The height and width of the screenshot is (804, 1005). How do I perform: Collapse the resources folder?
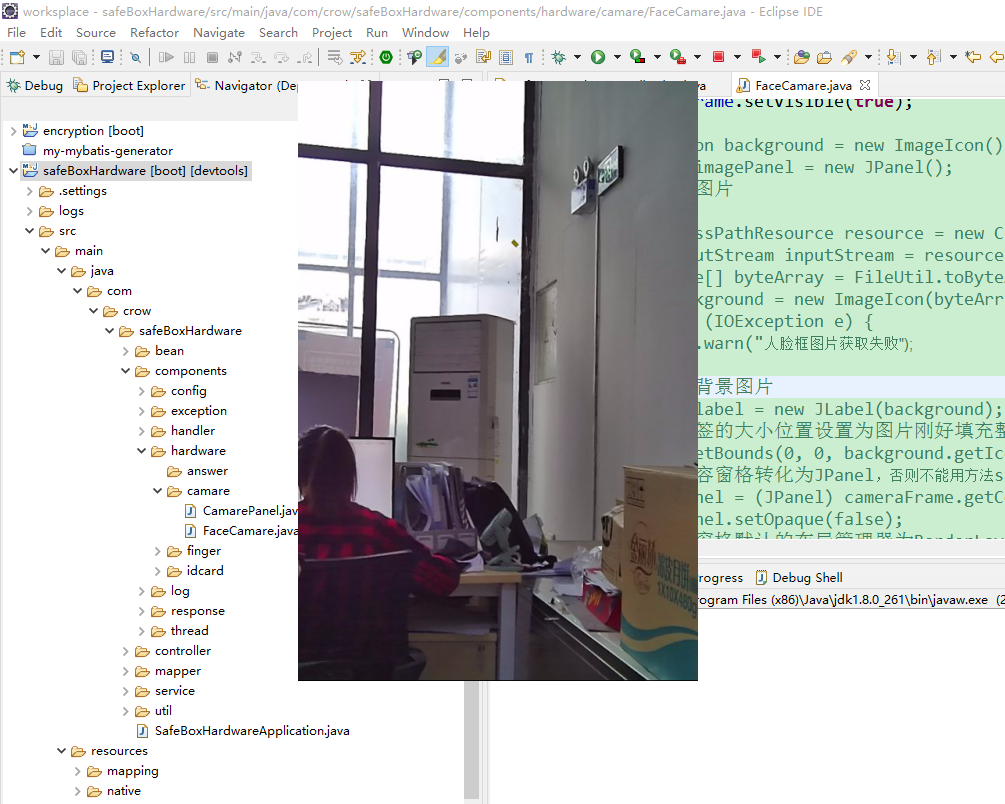(62, 751)
